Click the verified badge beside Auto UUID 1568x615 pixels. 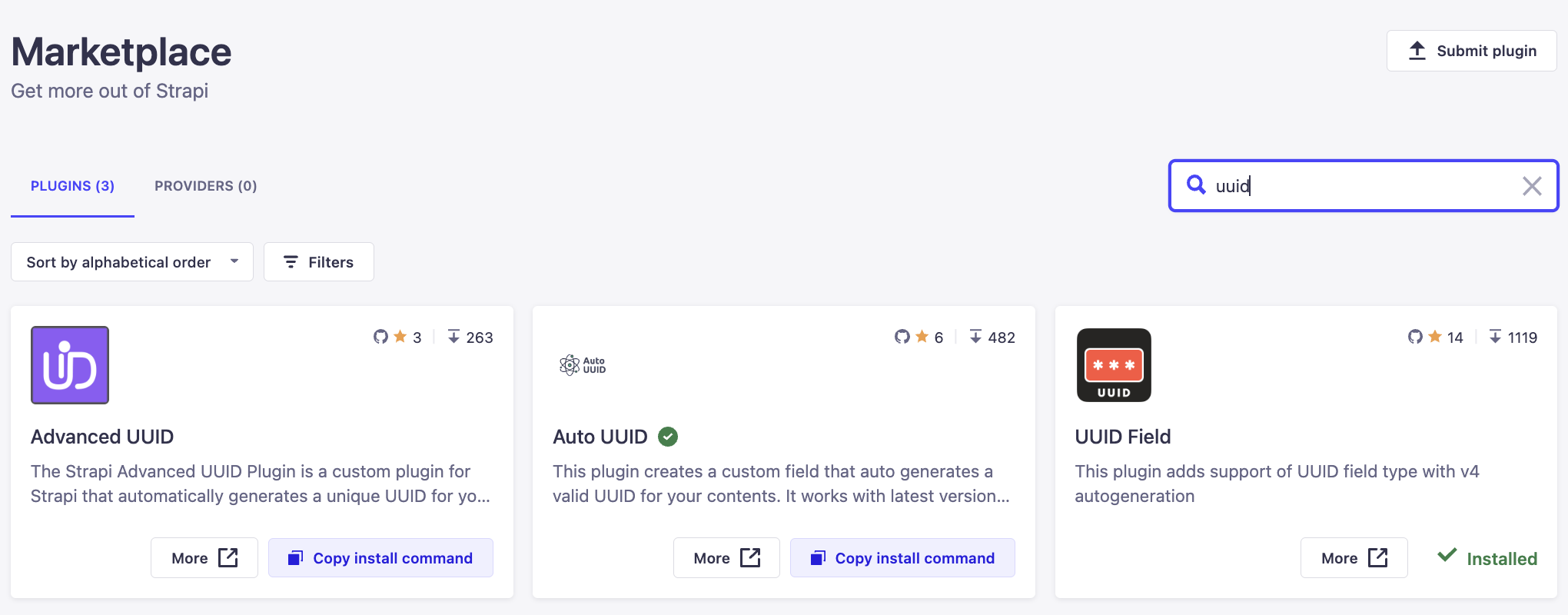click(x=668, y=437)
